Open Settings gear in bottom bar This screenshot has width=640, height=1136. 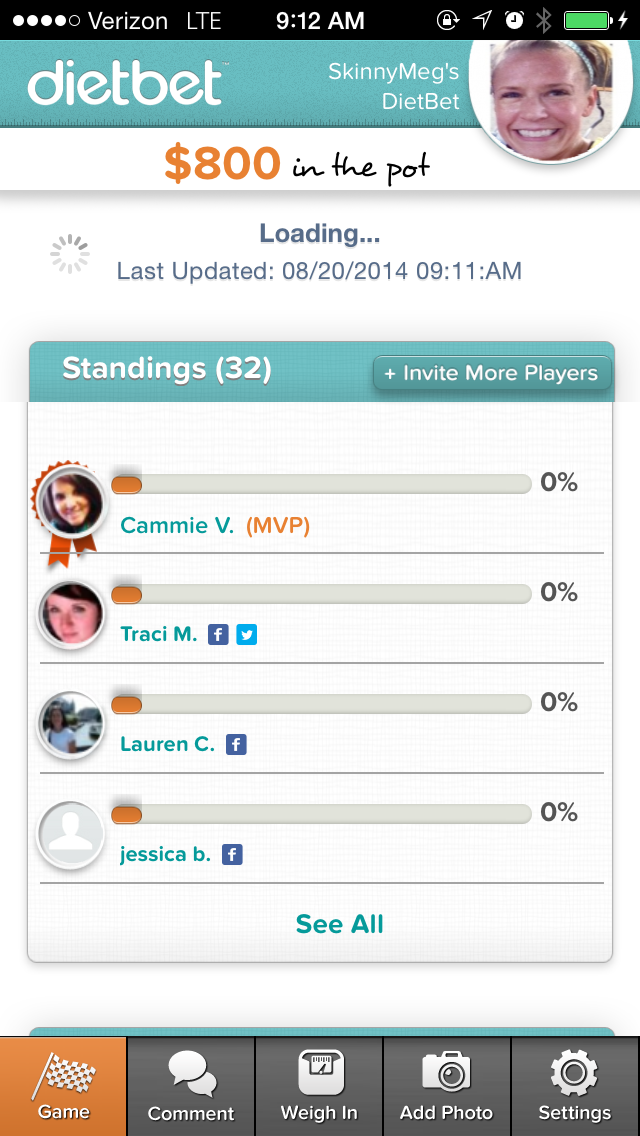[575, 1086]
